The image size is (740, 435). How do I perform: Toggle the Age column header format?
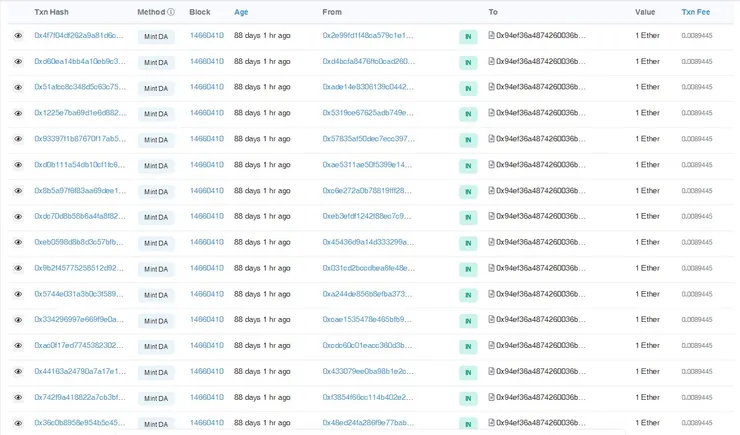tap(241, 12)
